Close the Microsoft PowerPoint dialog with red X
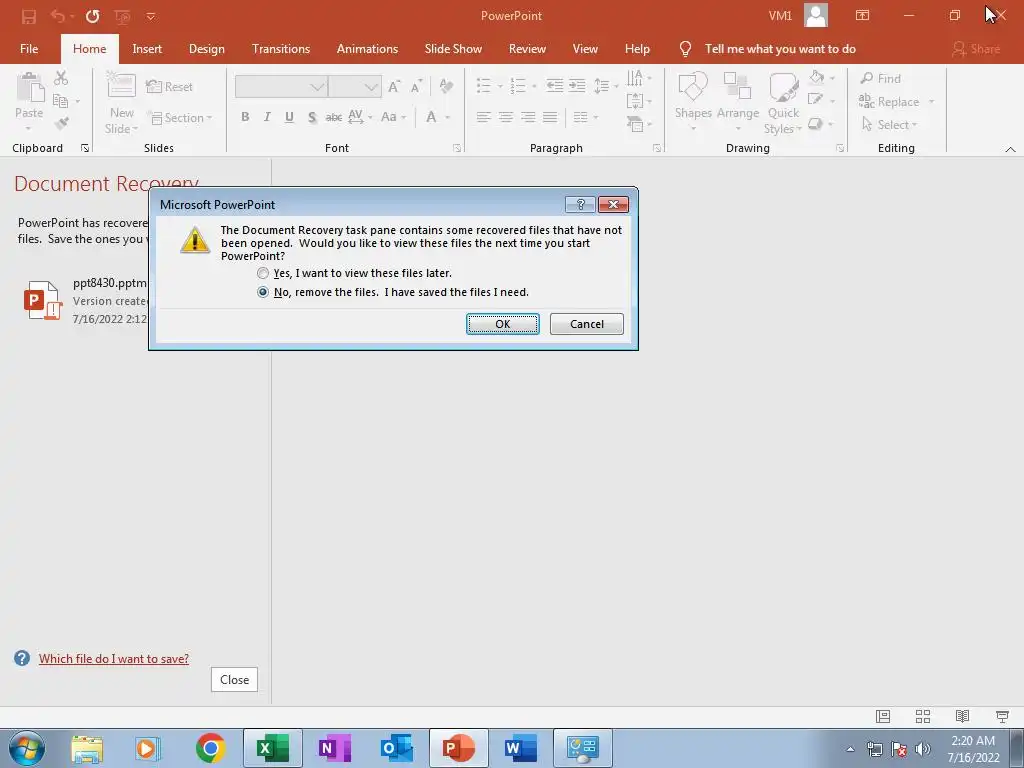This screenshot has width=1024, height=768. pos(613,204)
